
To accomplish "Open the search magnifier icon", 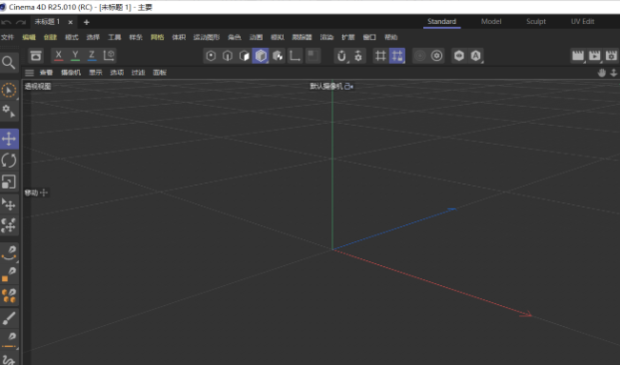I will pos(9,62).
